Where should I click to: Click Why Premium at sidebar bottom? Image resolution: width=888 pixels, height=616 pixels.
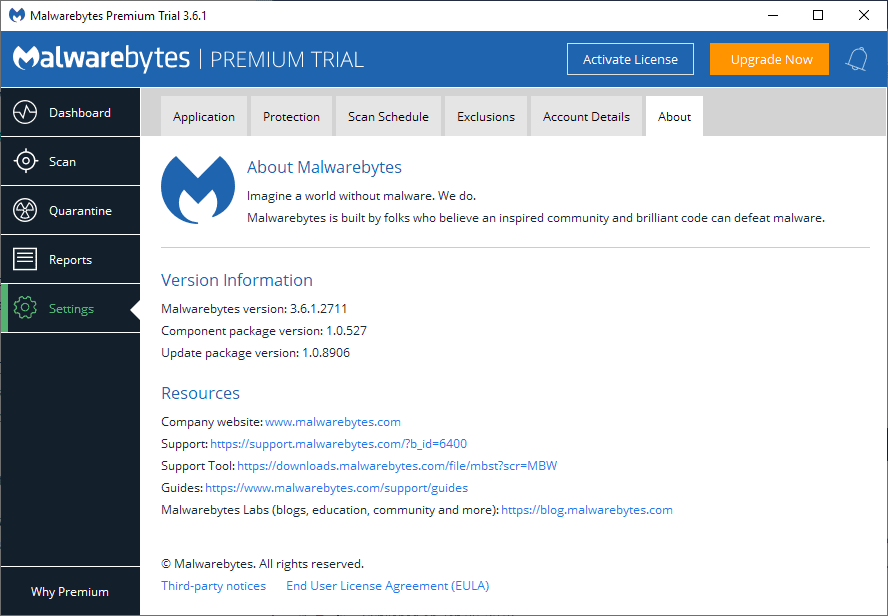click(70, 592)
